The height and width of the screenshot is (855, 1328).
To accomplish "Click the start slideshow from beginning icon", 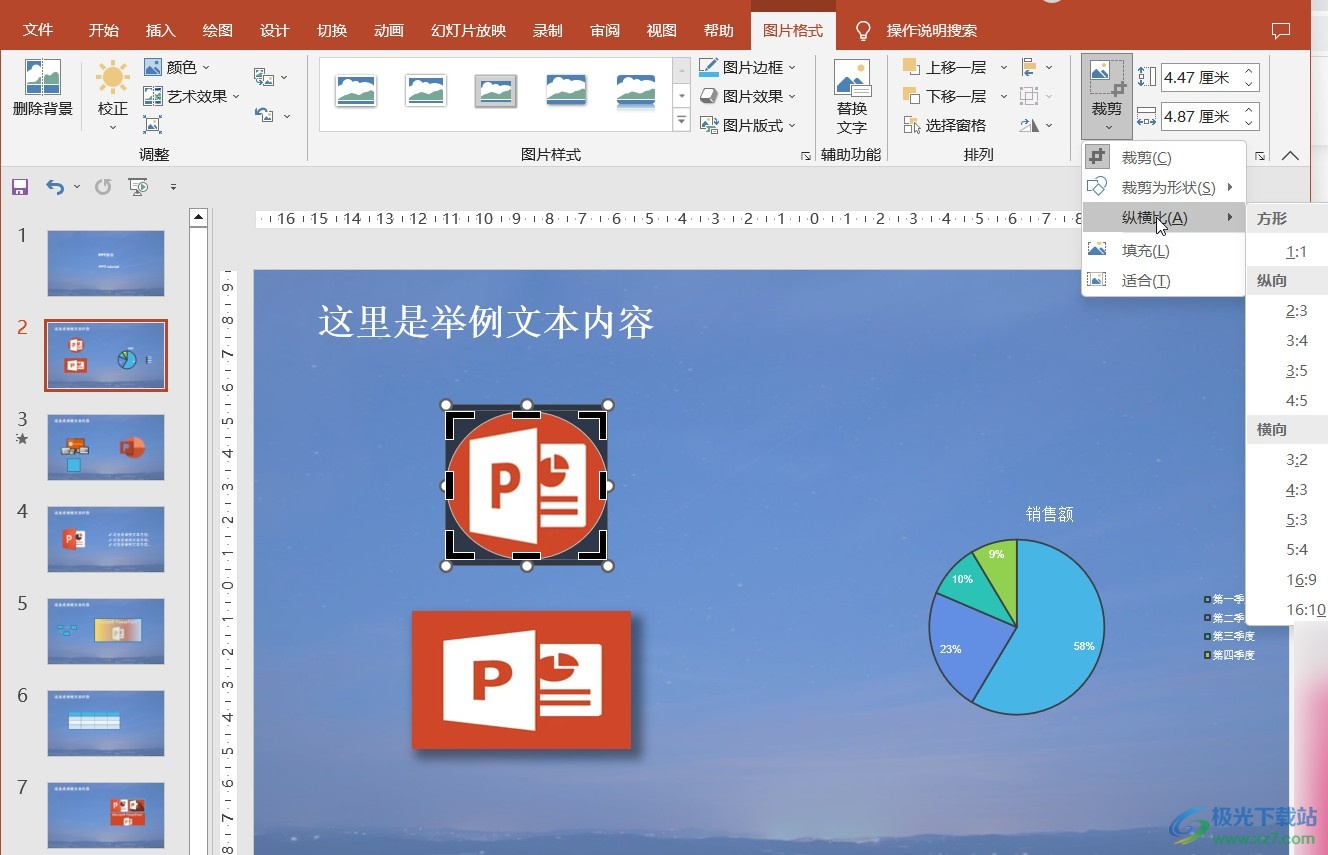I will coord(138,187).
